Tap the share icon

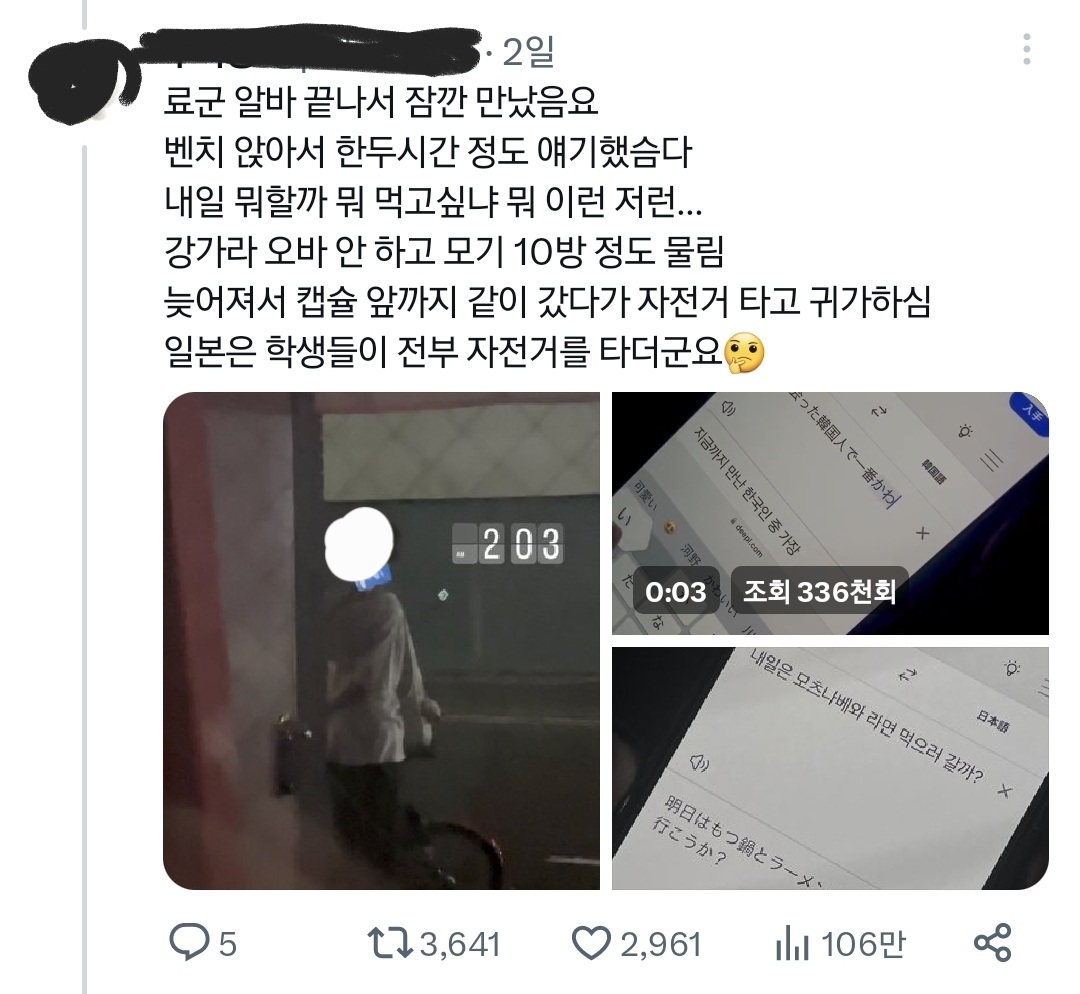(993, 942)
